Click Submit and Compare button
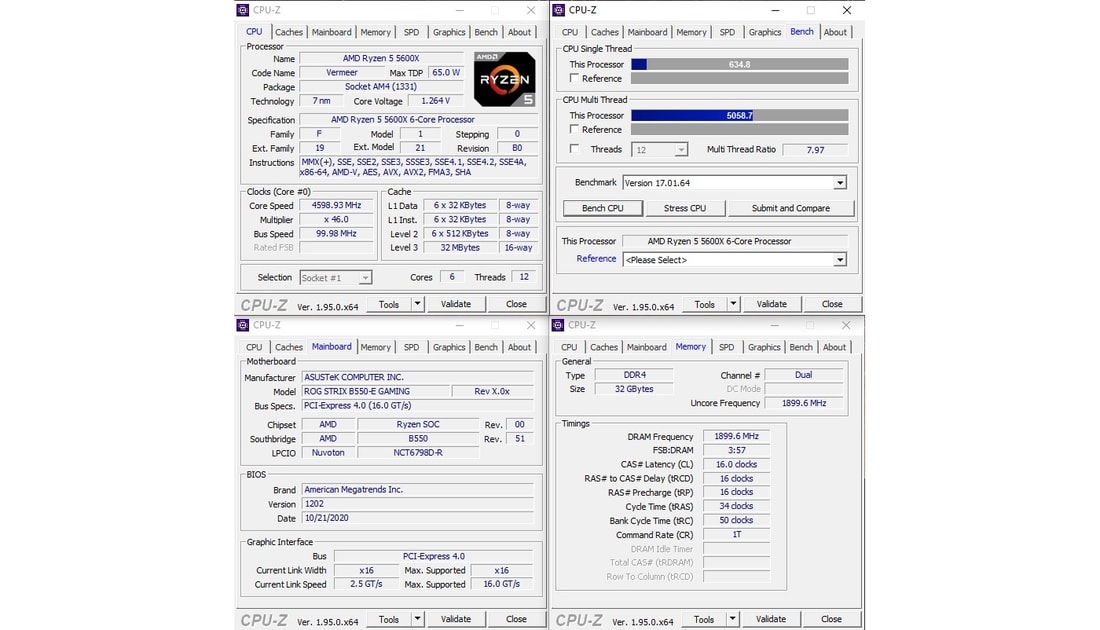 791,208
